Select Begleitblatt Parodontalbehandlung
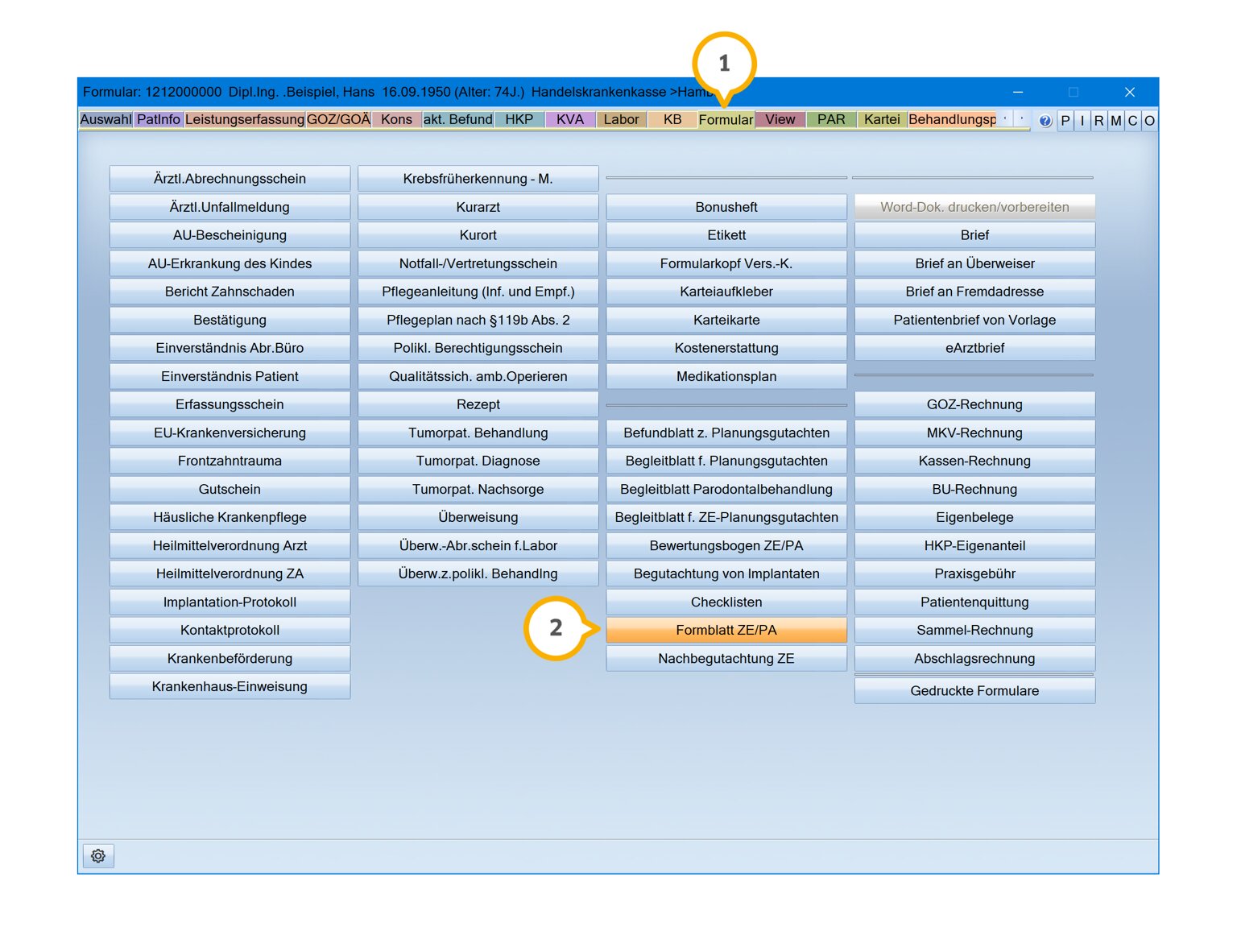Screen dimensions: 1237x952 pos(726,489)
